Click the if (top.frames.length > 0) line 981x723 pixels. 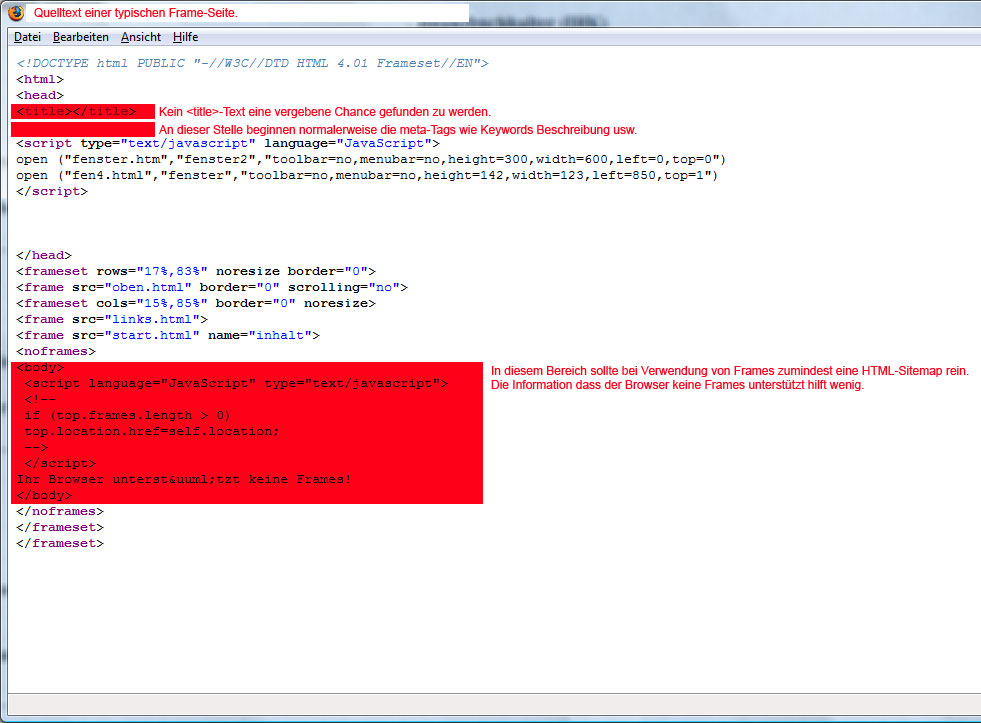pyautogui.click(x=127, y=415)
